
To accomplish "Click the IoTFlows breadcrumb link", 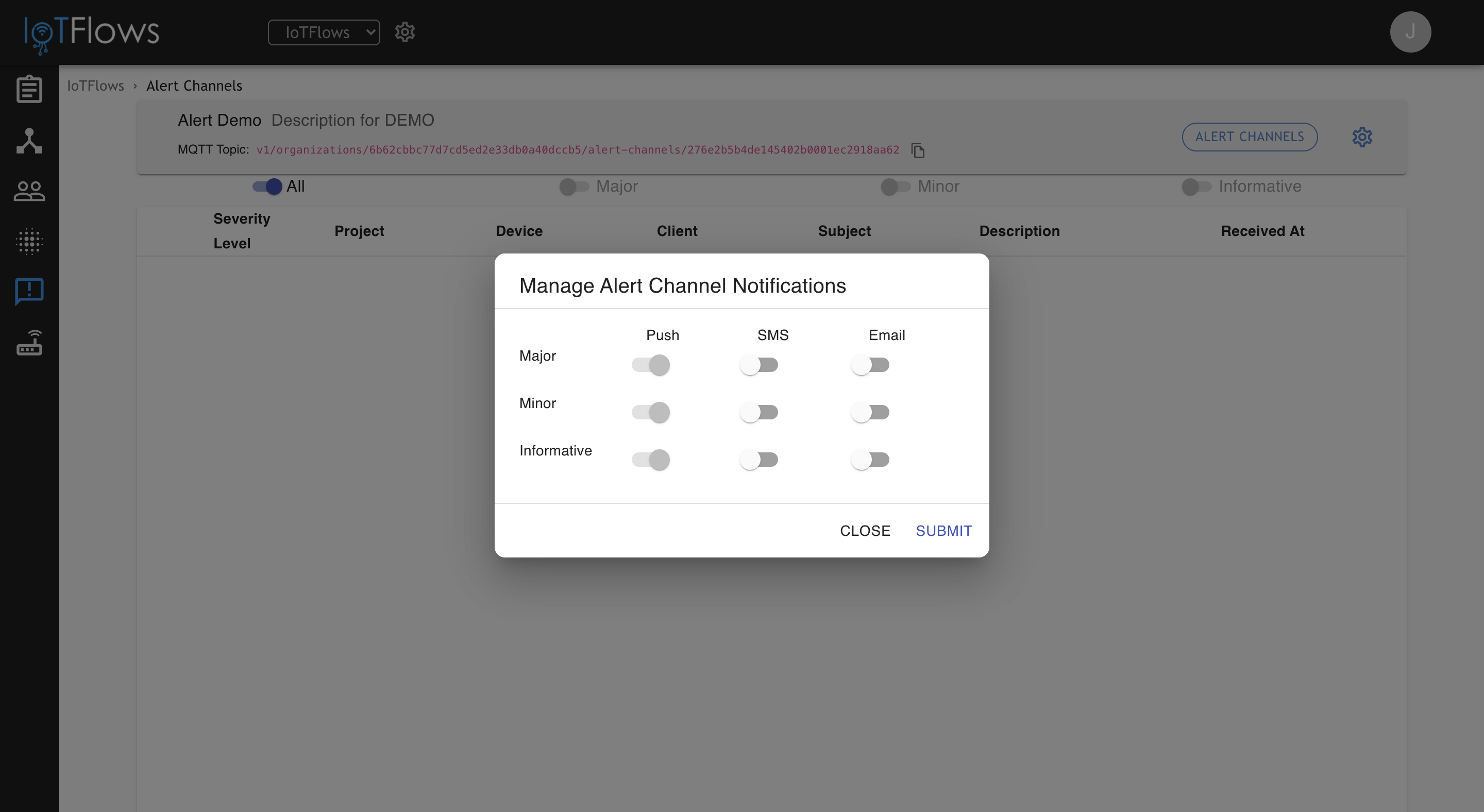I will (x=96, y=86).
